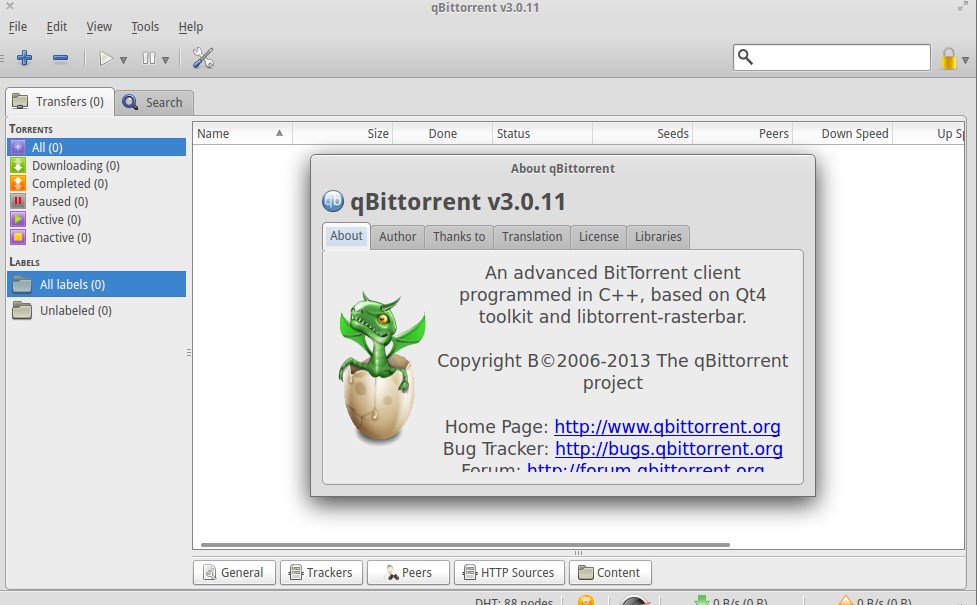Screen dimensions: 977x605
Task: Sort by the Name column header
Action: point(242,133)
